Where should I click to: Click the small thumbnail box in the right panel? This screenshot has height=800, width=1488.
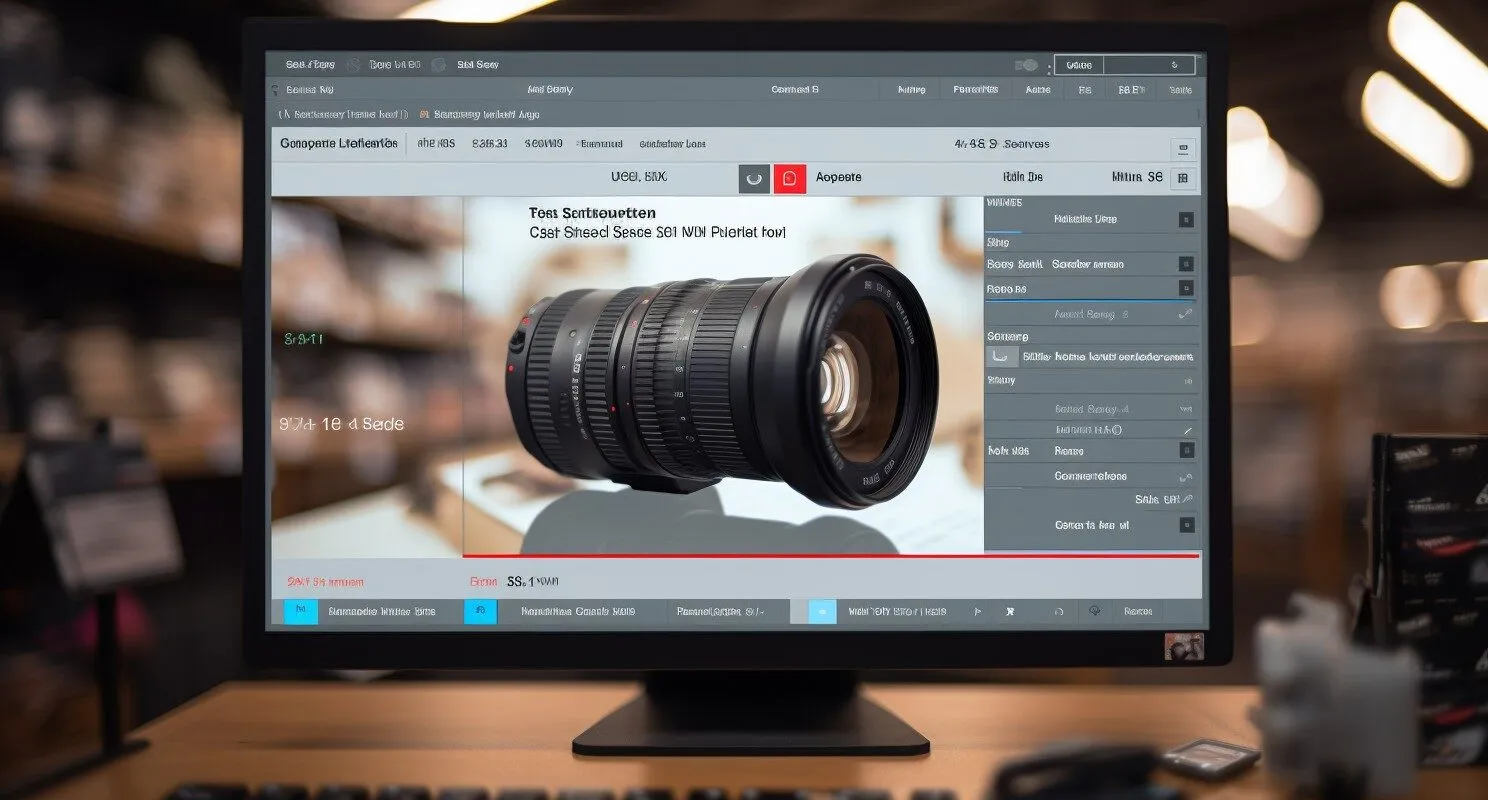[x=1002, y=357]
